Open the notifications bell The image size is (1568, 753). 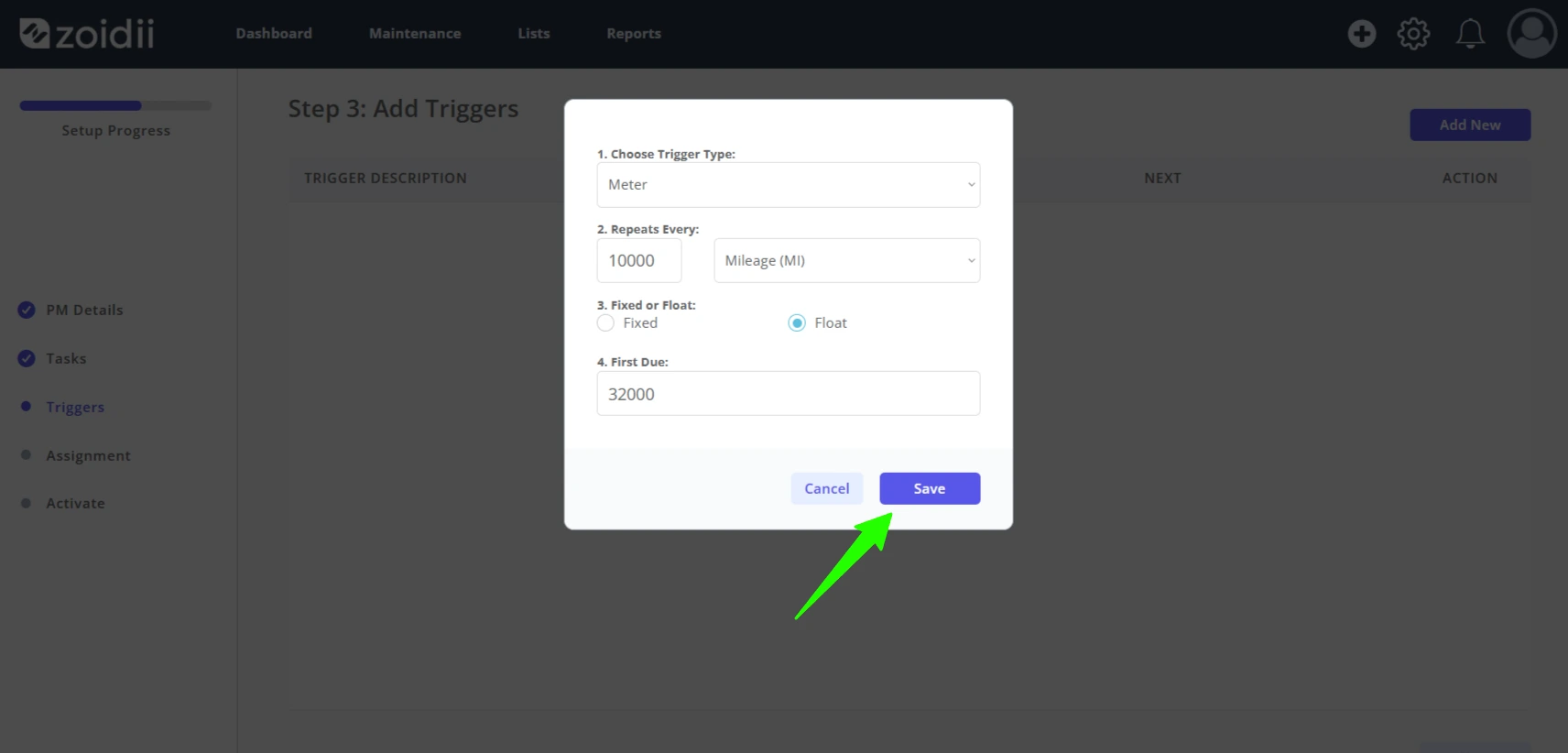(1470, 34)
